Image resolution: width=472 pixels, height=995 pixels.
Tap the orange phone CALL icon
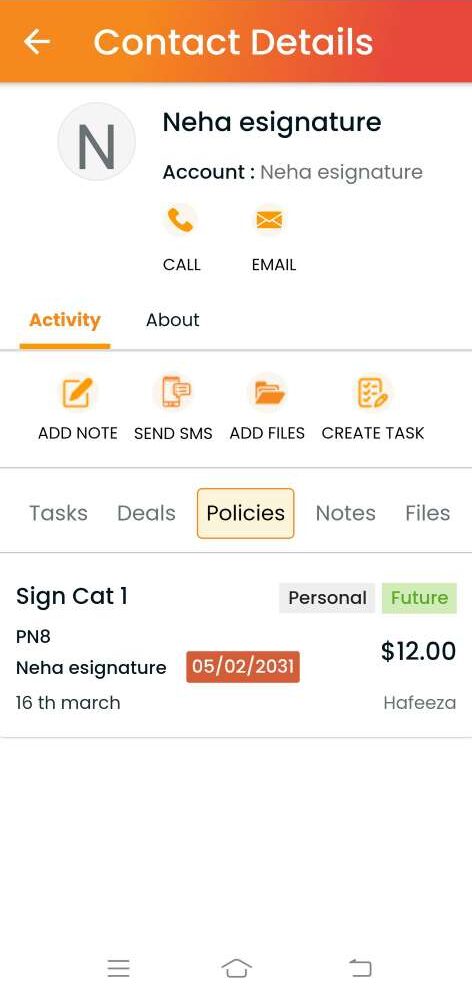(181, 221)
